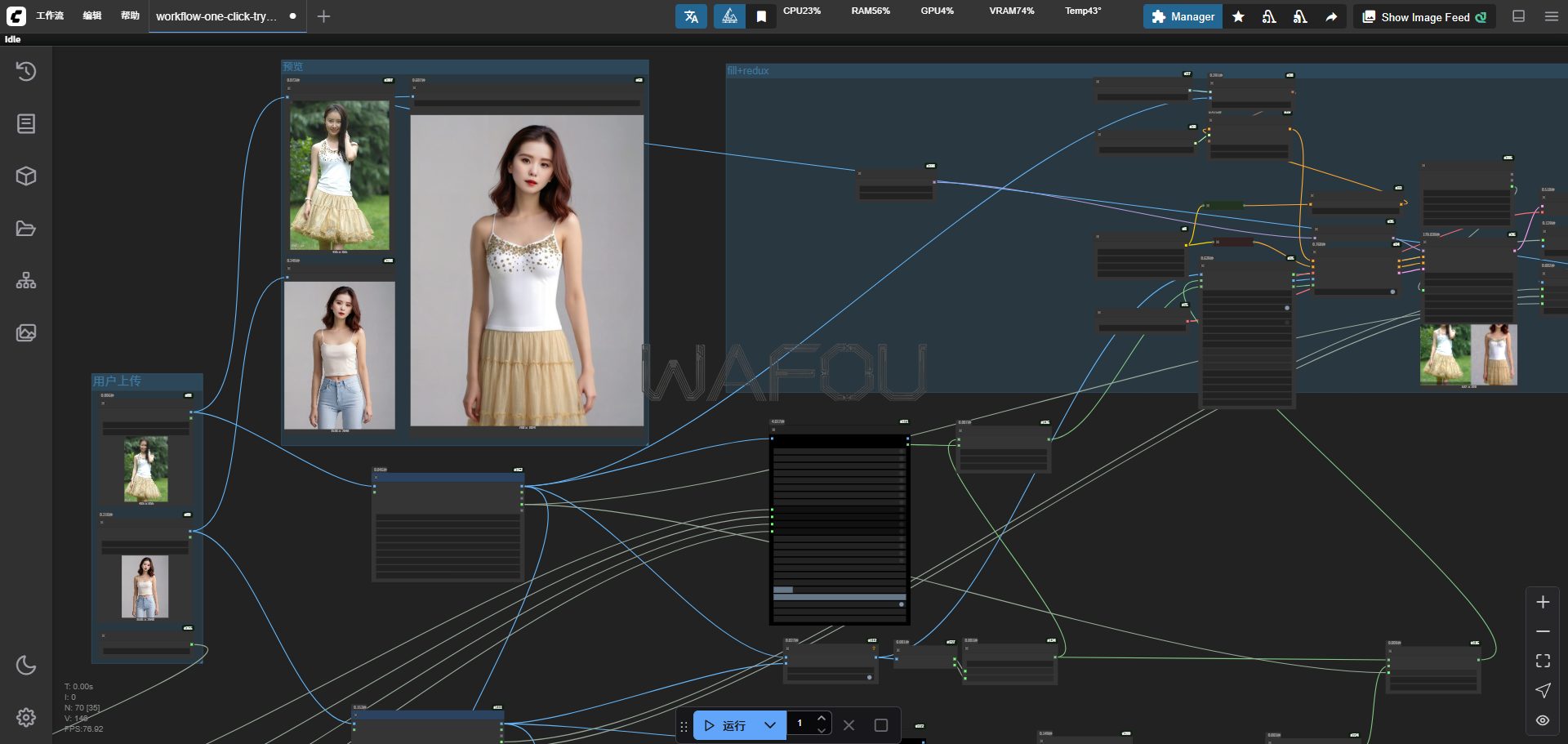
Task: Click the 用户上传 thumbnail of woman on grass
Action: [146, 468]
